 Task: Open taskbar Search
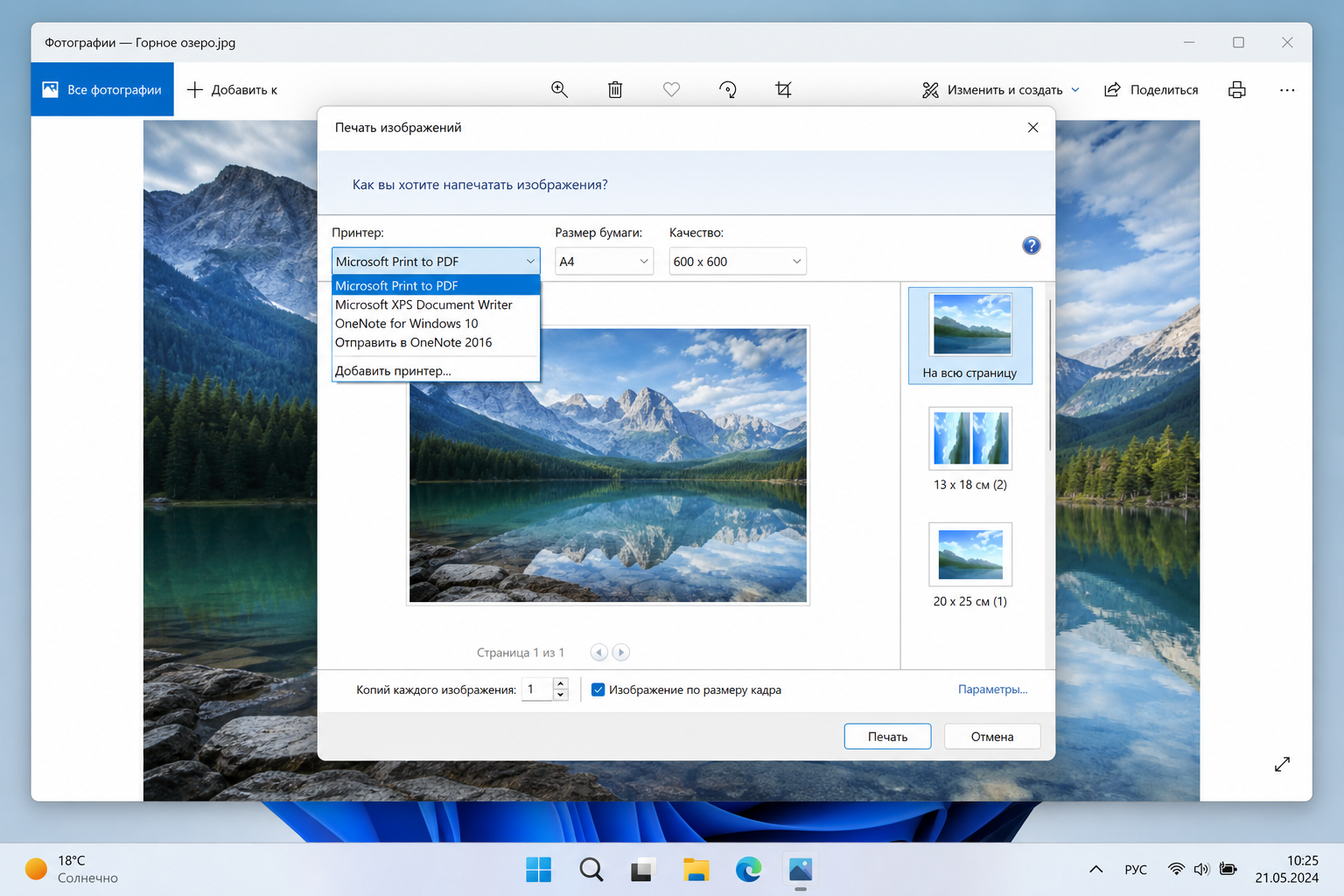pyautogui.click(x=591, y=870)
